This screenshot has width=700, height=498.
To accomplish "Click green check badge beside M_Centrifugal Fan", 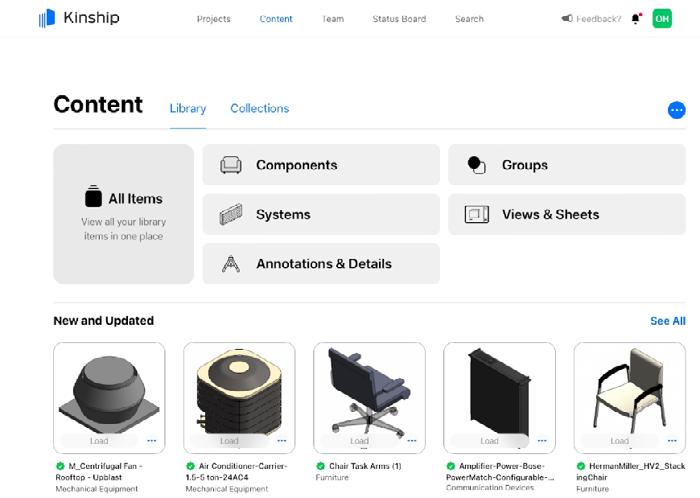I will point(60,466).
